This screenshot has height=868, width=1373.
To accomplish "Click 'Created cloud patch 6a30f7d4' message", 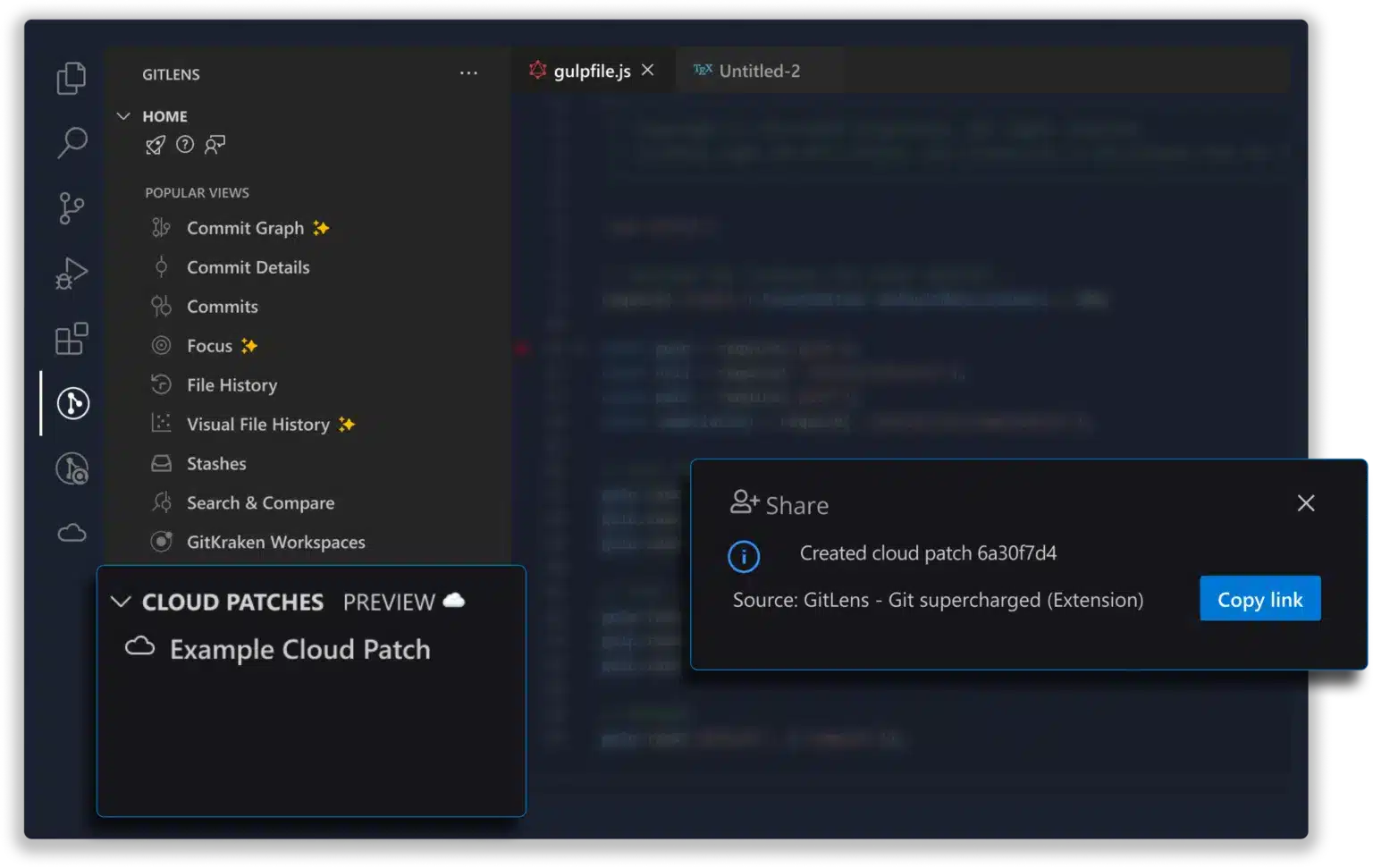I will (928, 553).
